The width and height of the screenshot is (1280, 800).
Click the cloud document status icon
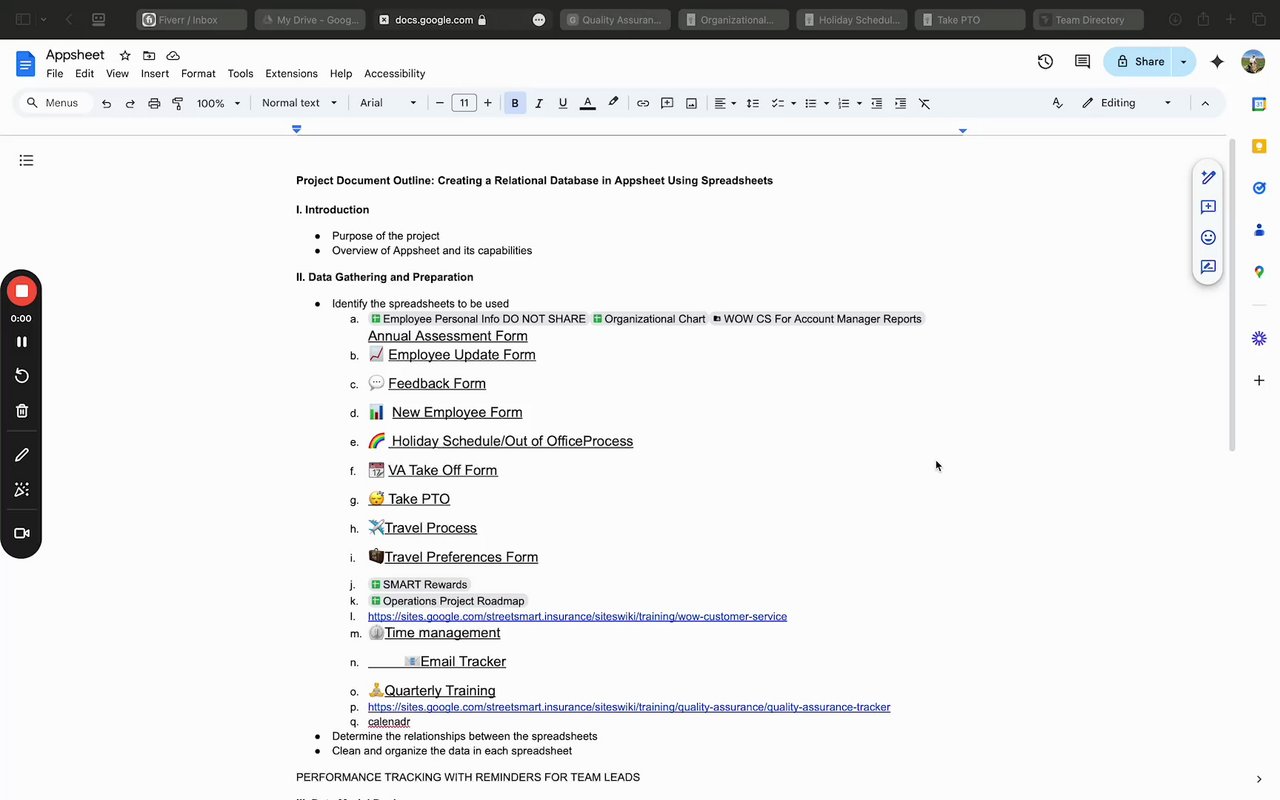coord(173,55)
